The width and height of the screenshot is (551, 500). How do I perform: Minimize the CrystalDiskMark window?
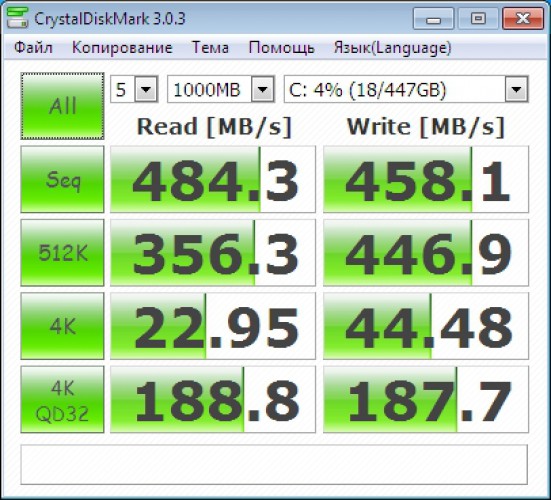(x=434, y=18)
